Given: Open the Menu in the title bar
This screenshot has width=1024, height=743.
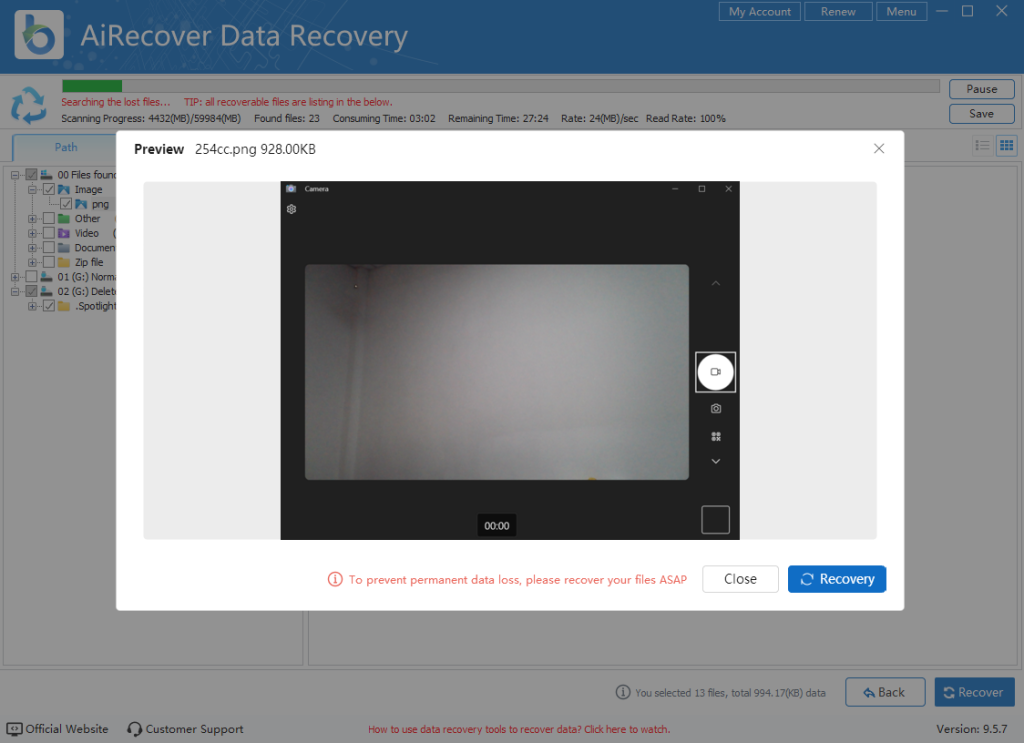Looking at the screenshot, I should [901, 11].
